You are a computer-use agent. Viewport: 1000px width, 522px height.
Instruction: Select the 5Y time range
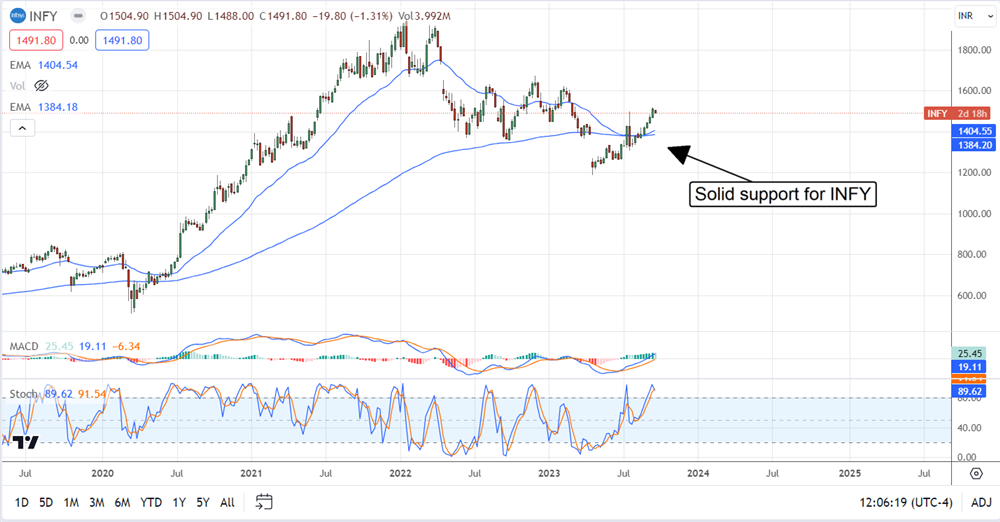[203, 503]
